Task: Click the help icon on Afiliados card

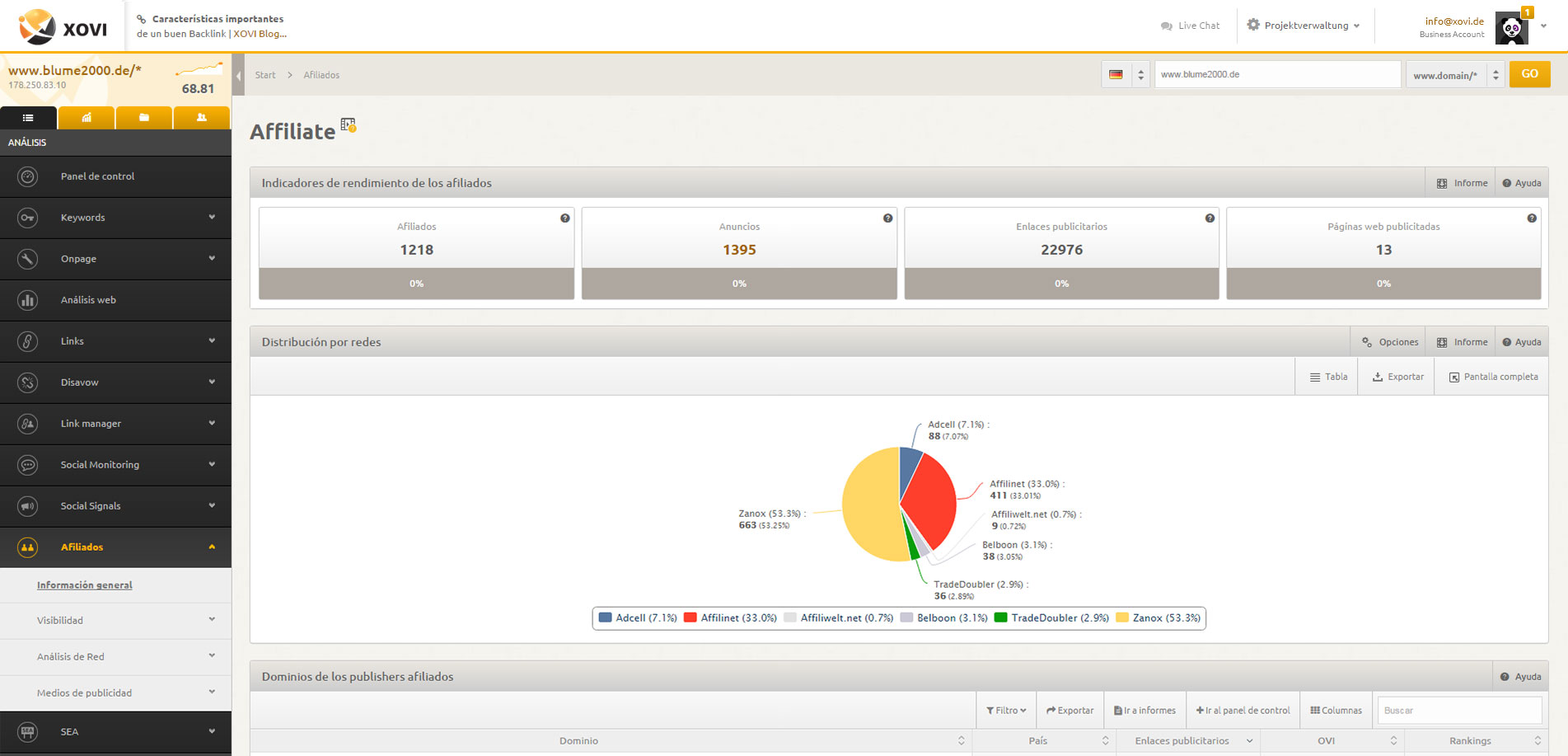Action: 565,218
